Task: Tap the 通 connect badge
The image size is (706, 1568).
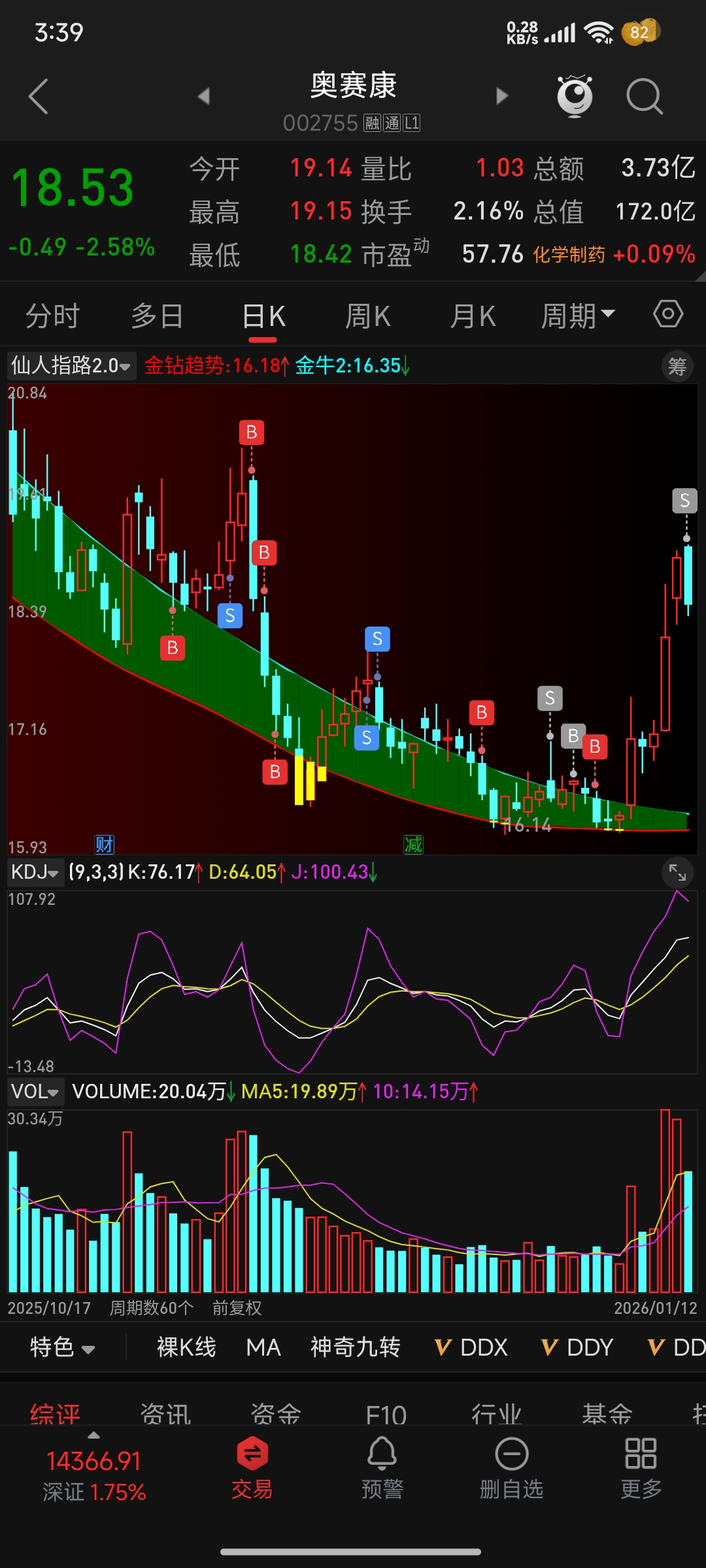Action: point(392,123)
